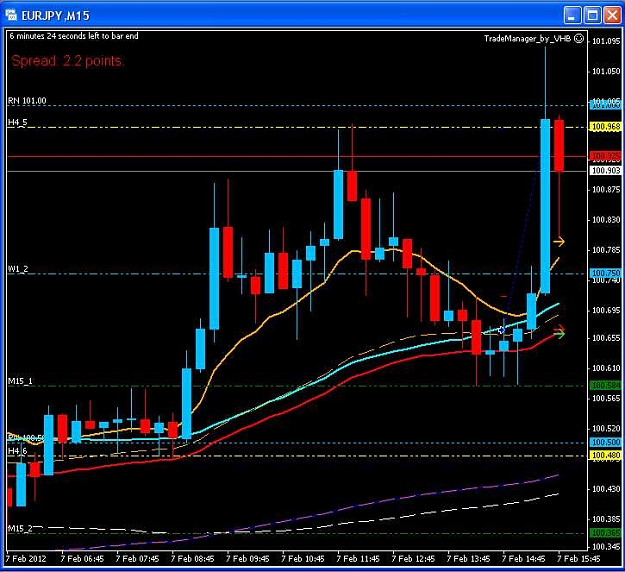Click the yellow 100.480 price tag
The image size is (625, 572).
[x=605, y=455]
